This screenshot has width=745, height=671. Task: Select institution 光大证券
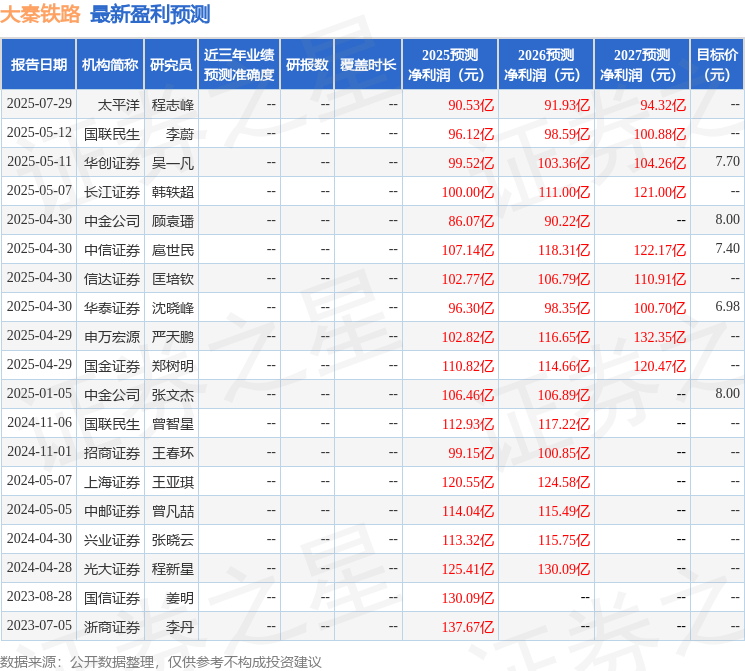[112, 569]
